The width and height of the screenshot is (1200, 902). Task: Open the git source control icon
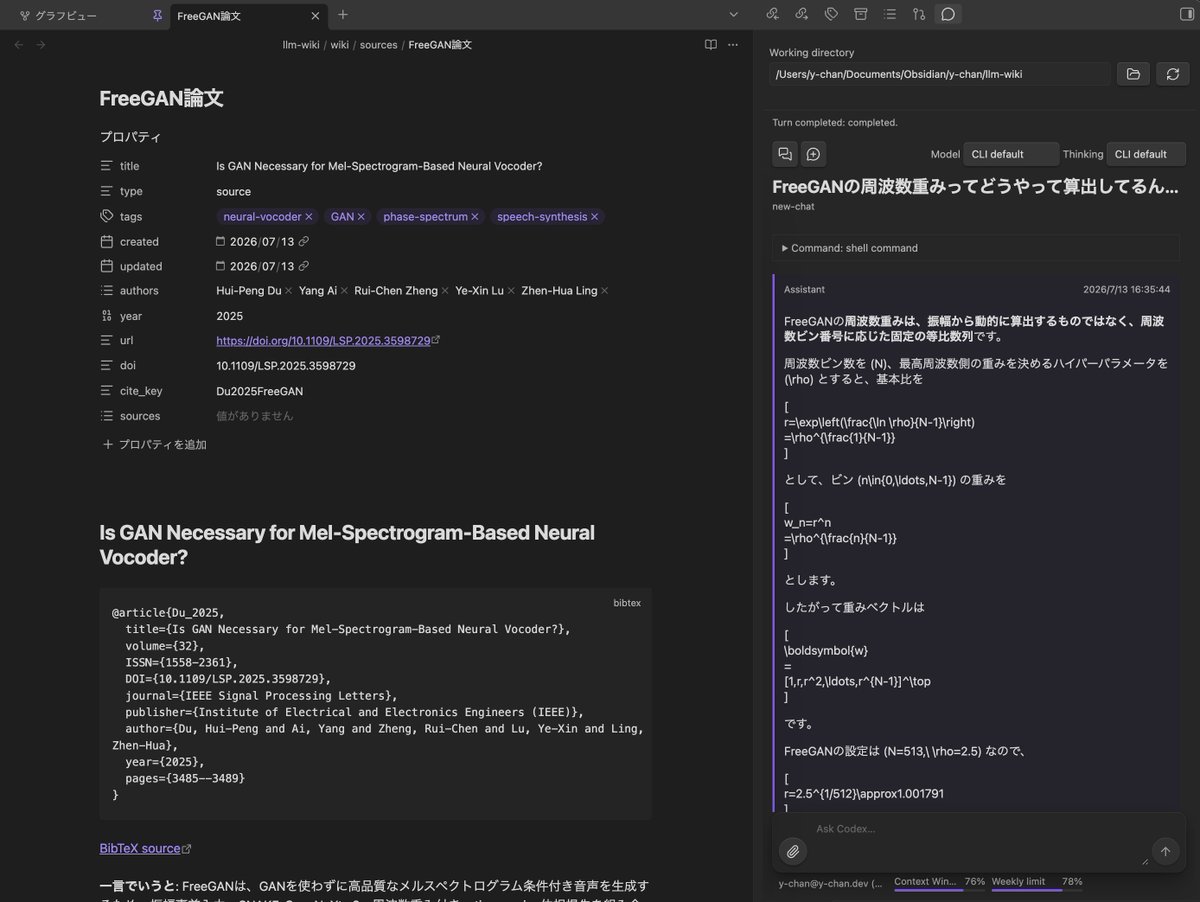919,14
